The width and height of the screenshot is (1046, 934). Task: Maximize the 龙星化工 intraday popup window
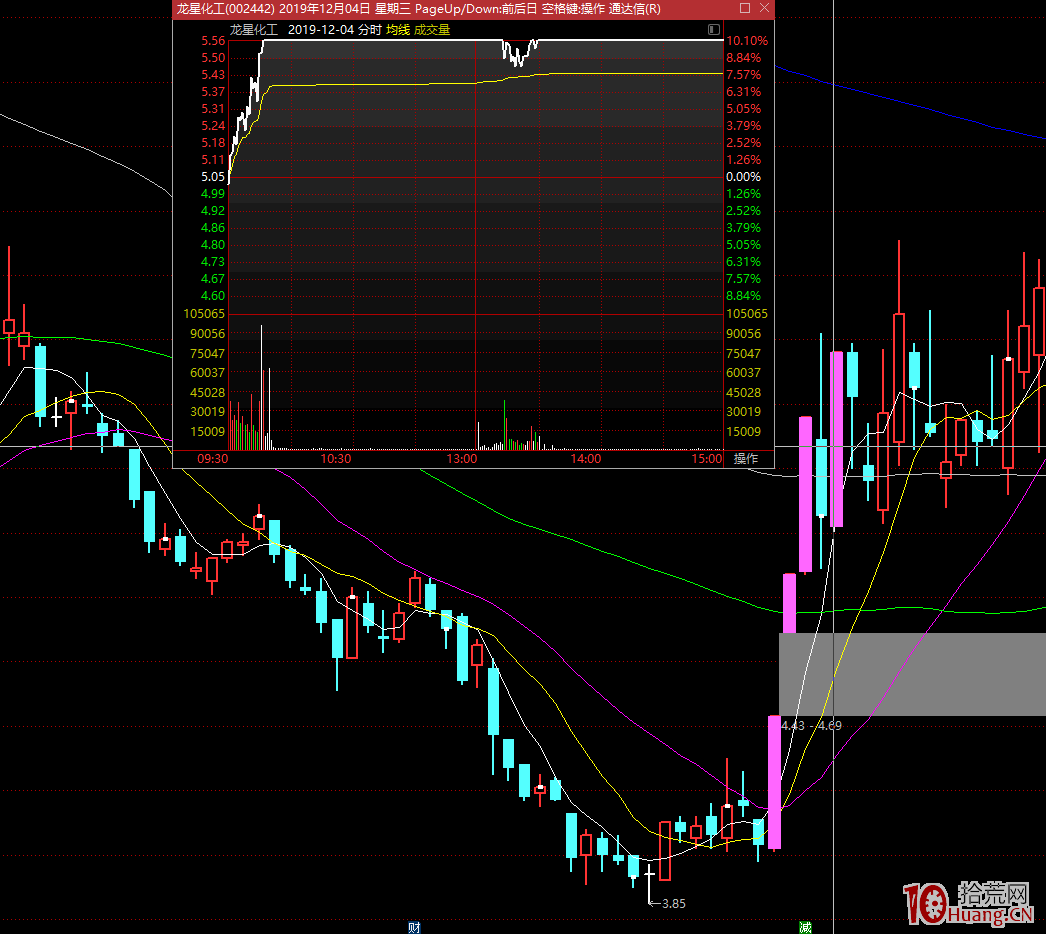[x=745, y=8]
